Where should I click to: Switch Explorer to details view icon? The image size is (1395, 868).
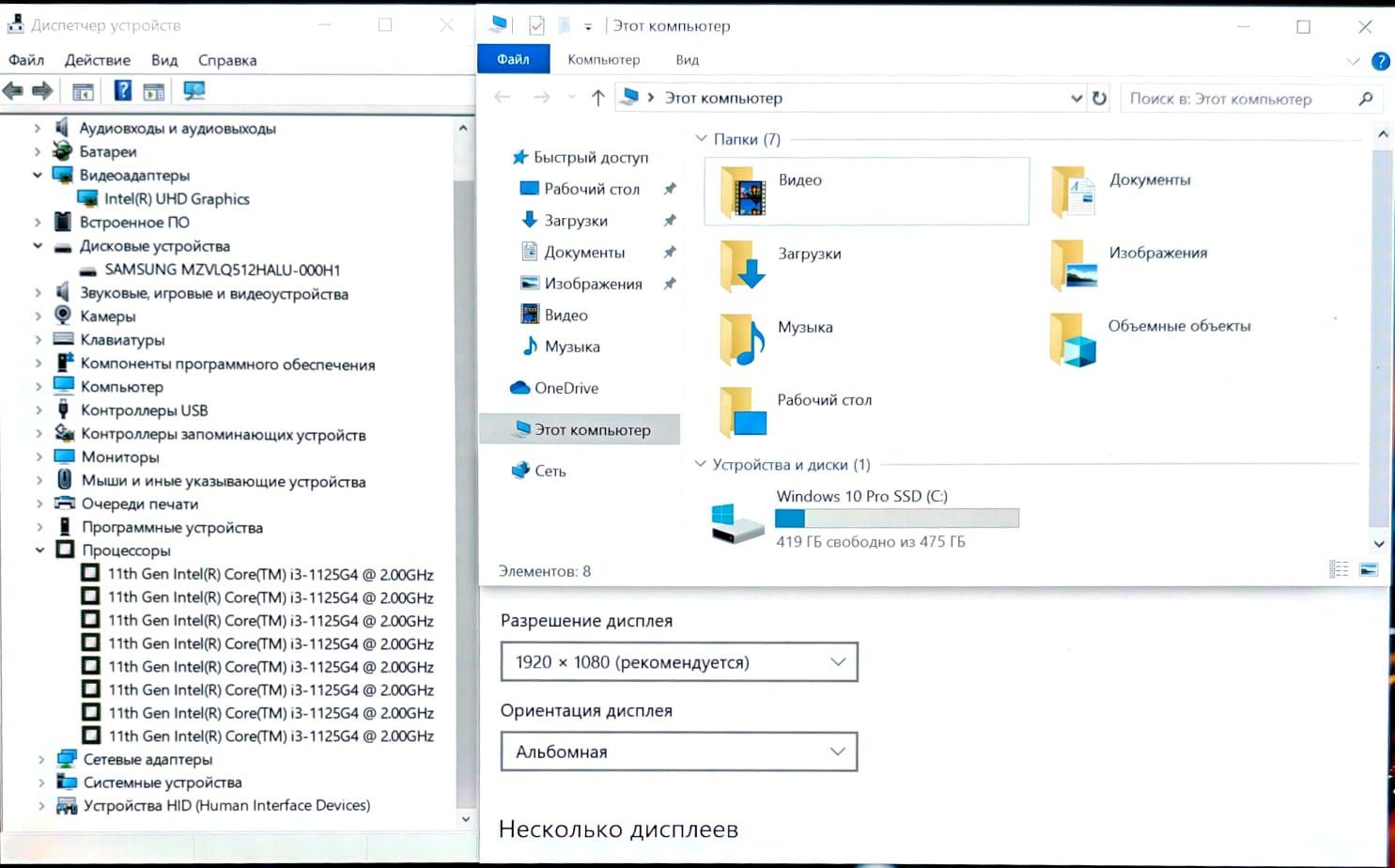(x=1339, y=569)
